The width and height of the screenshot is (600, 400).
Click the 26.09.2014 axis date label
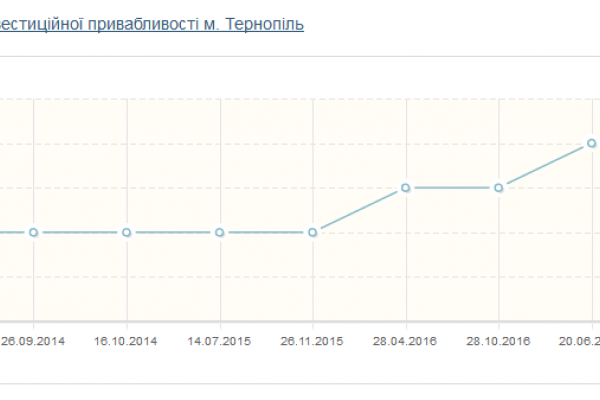[33, 341]
